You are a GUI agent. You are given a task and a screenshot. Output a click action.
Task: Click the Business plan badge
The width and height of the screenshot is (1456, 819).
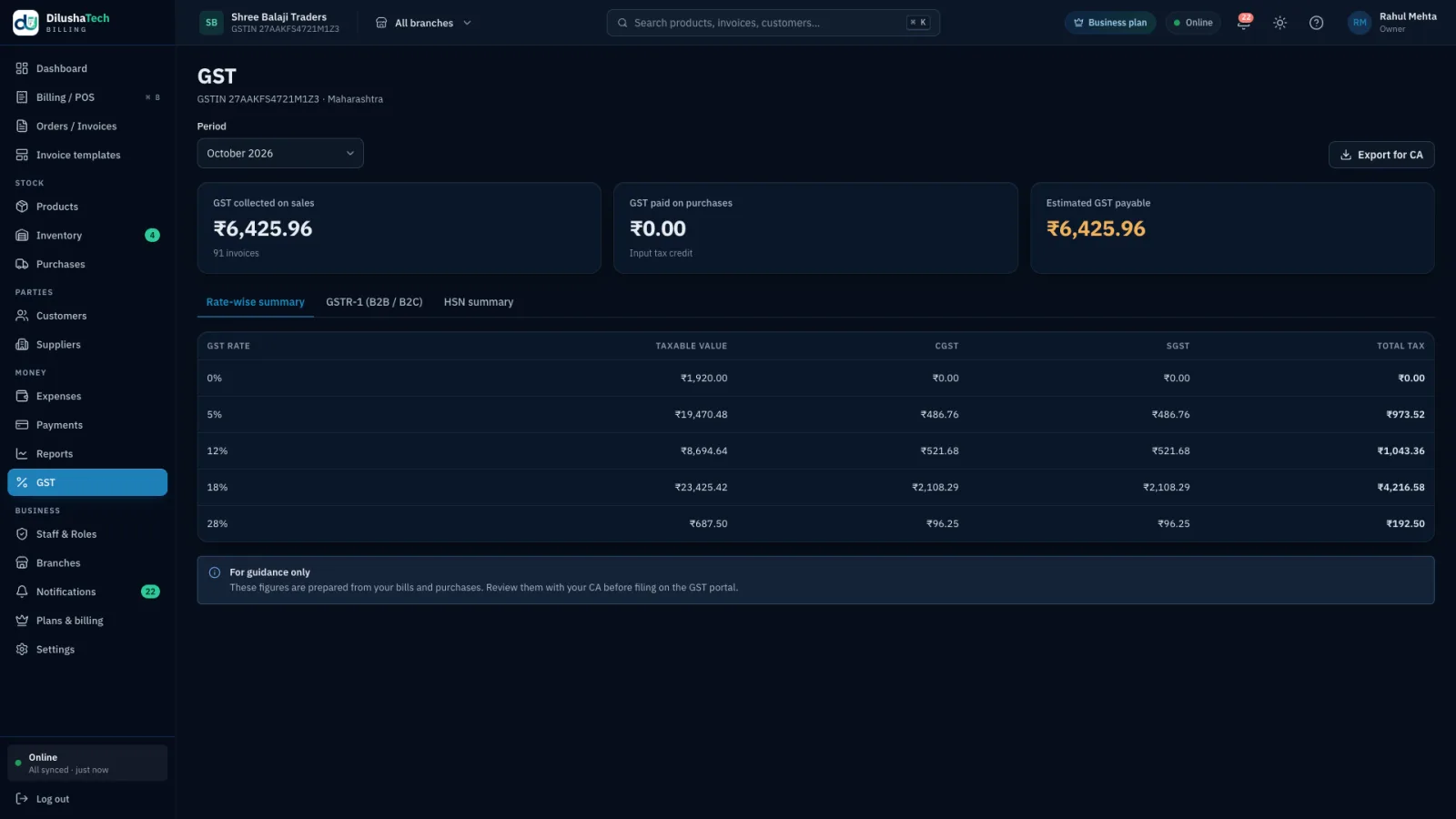(1110, 23)
